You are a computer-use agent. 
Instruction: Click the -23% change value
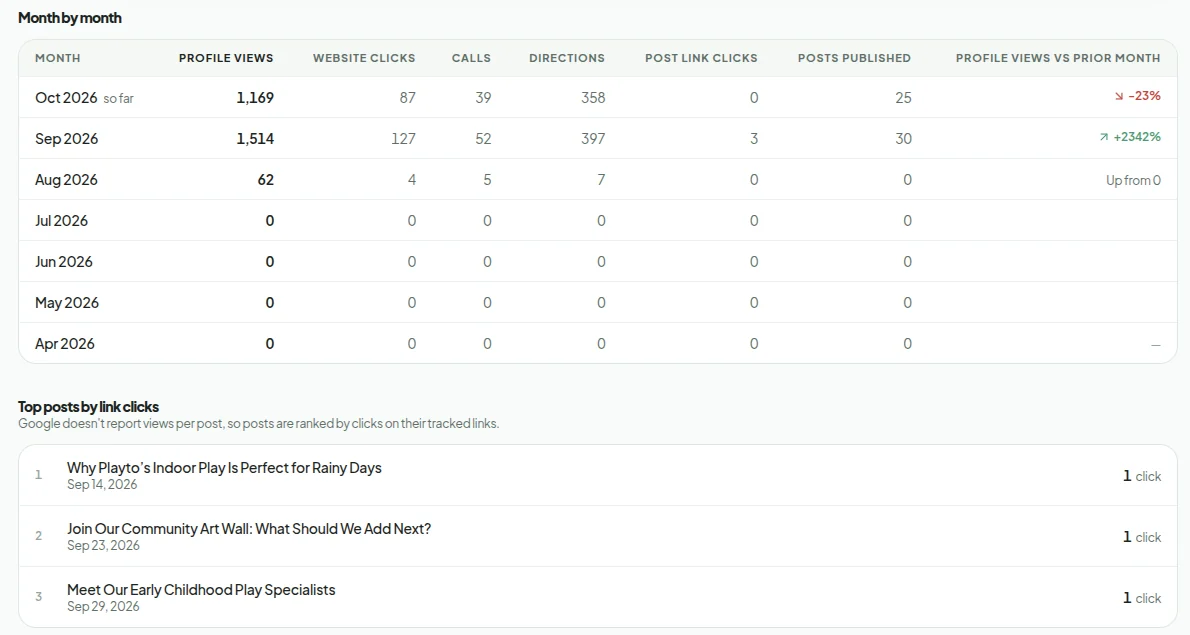click(1144, 96)
